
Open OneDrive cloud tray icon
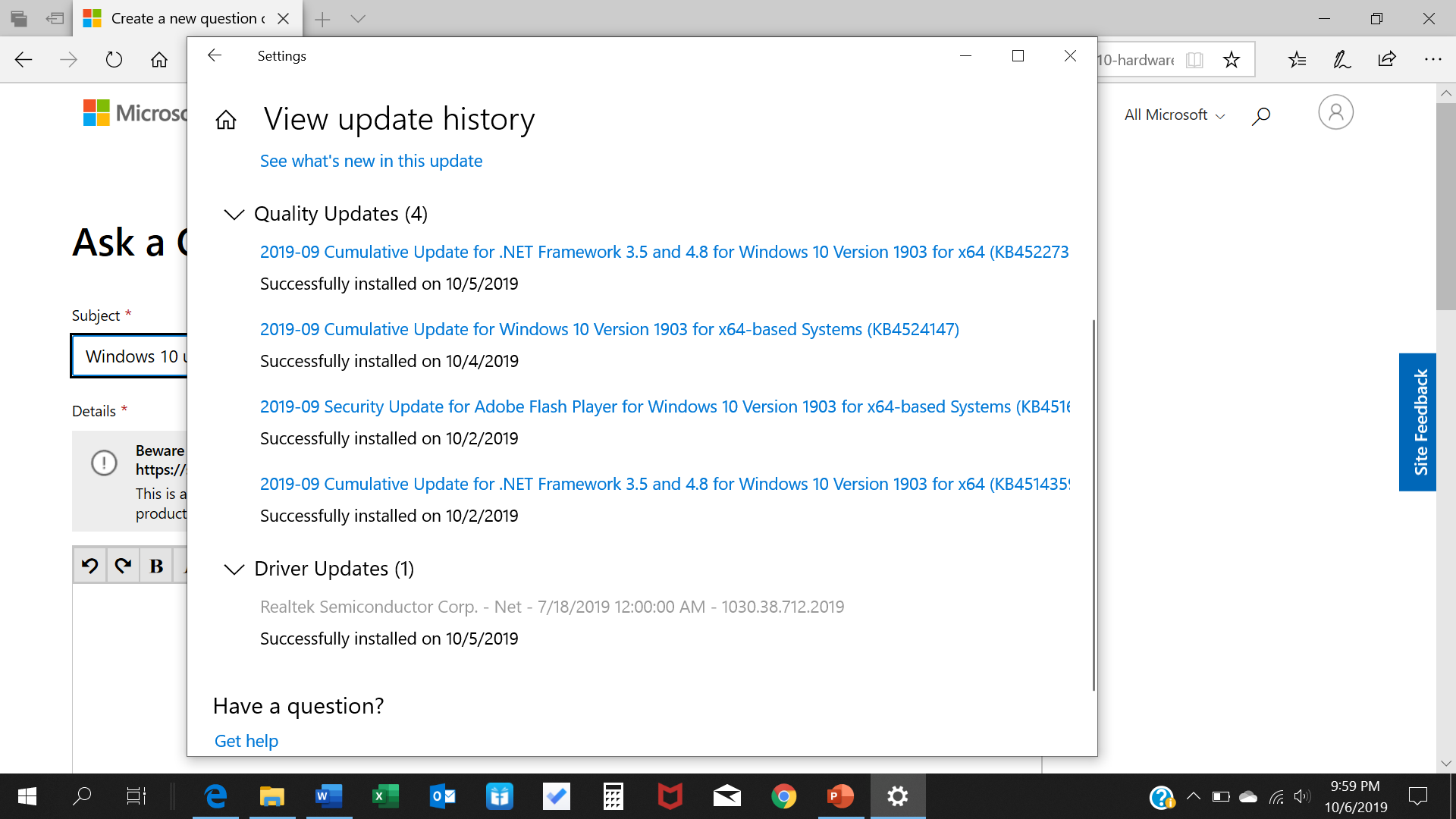pyautogui.click(x=1248, y=796)
